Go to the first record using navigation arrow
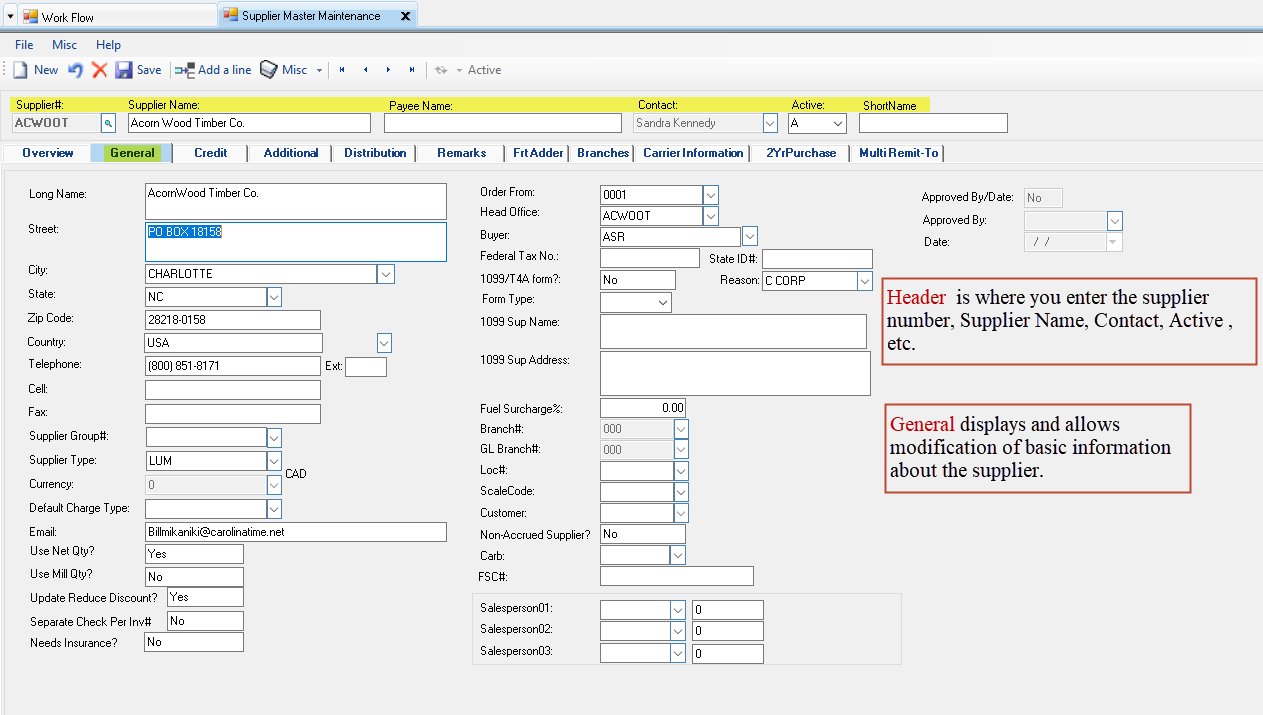The width and height of the screenshot is (1263, 715). 342,70
